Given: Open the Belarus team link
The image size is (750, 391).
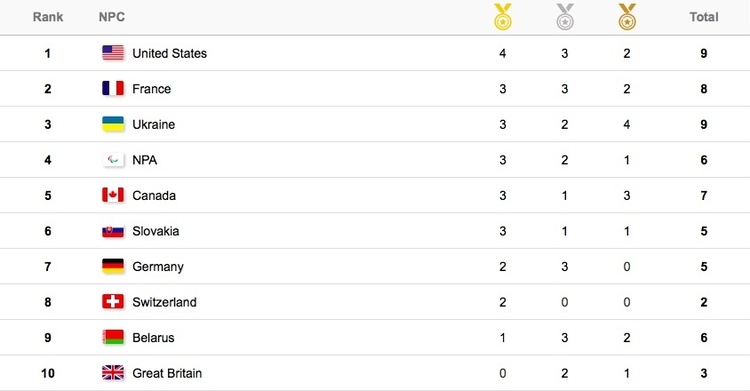Looking at the screenshot, I should 153,337.
